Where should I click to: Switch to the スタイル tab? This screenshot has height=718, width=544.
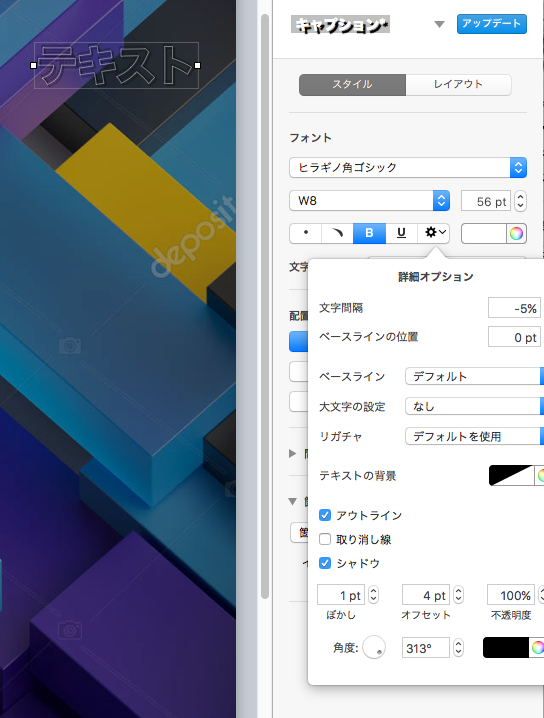pos(352,85)
